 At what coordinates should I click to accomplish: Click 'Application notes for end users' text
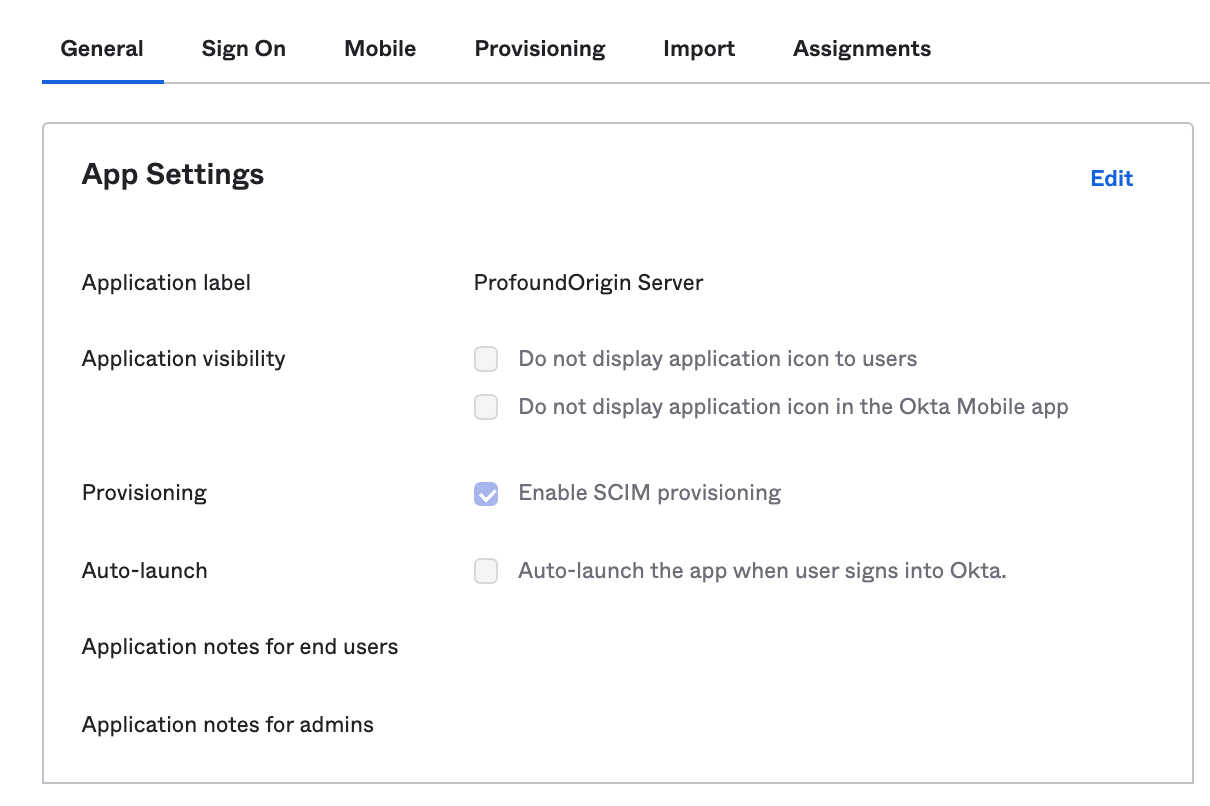[240, 647]
